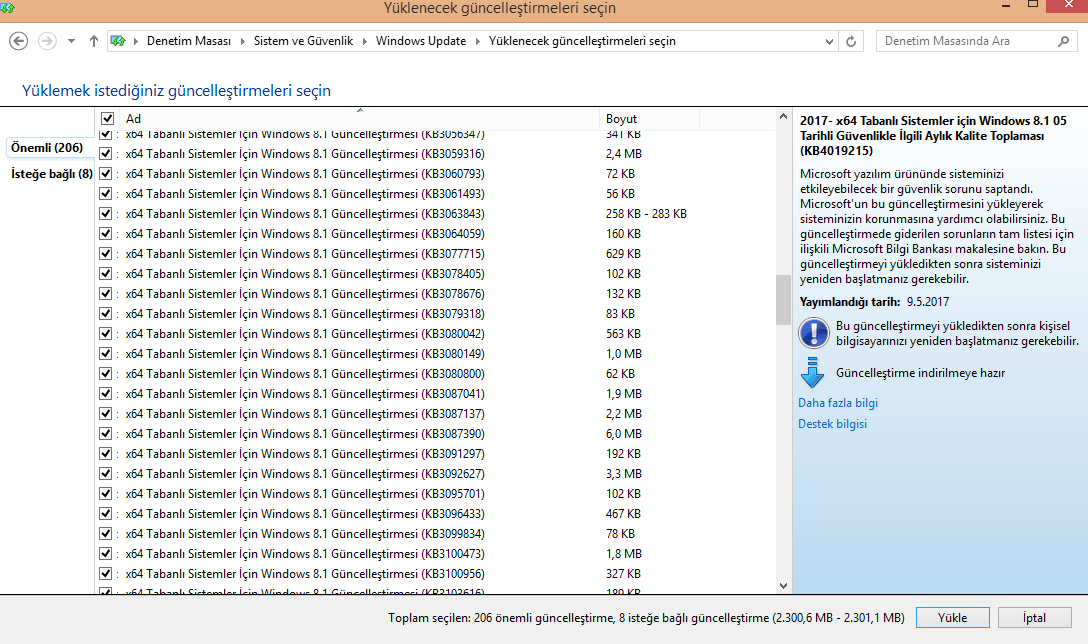Uncheck the KB3061493 update checkbox
1088x644 pixels.
click(105, 194)
